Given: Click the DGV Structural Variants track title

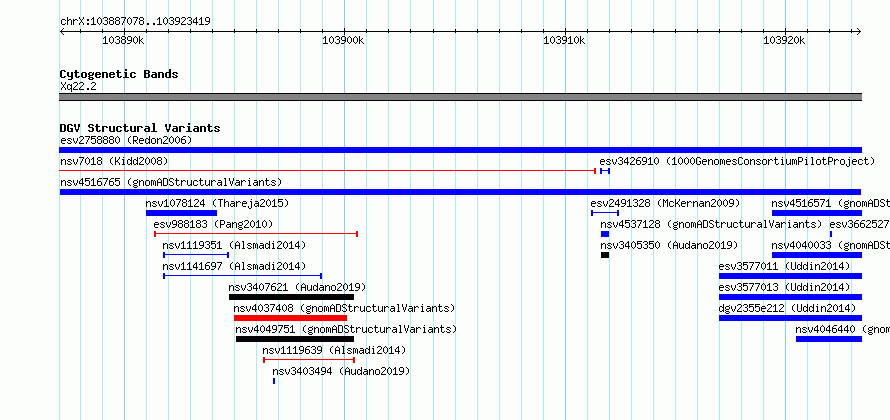Looking at the screenshot, I should pyautogui.click(x=140, y=128).
